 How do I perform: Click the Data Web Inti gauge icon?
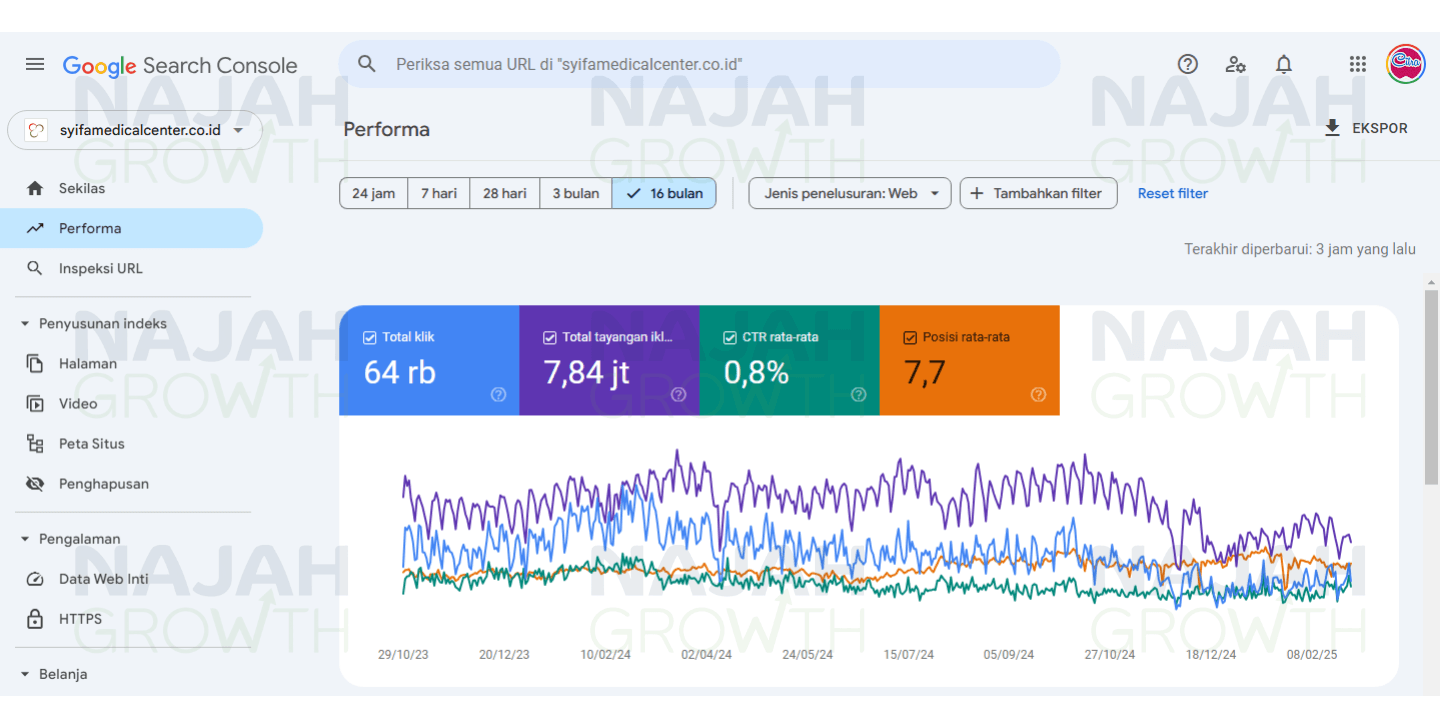point(35,578)
